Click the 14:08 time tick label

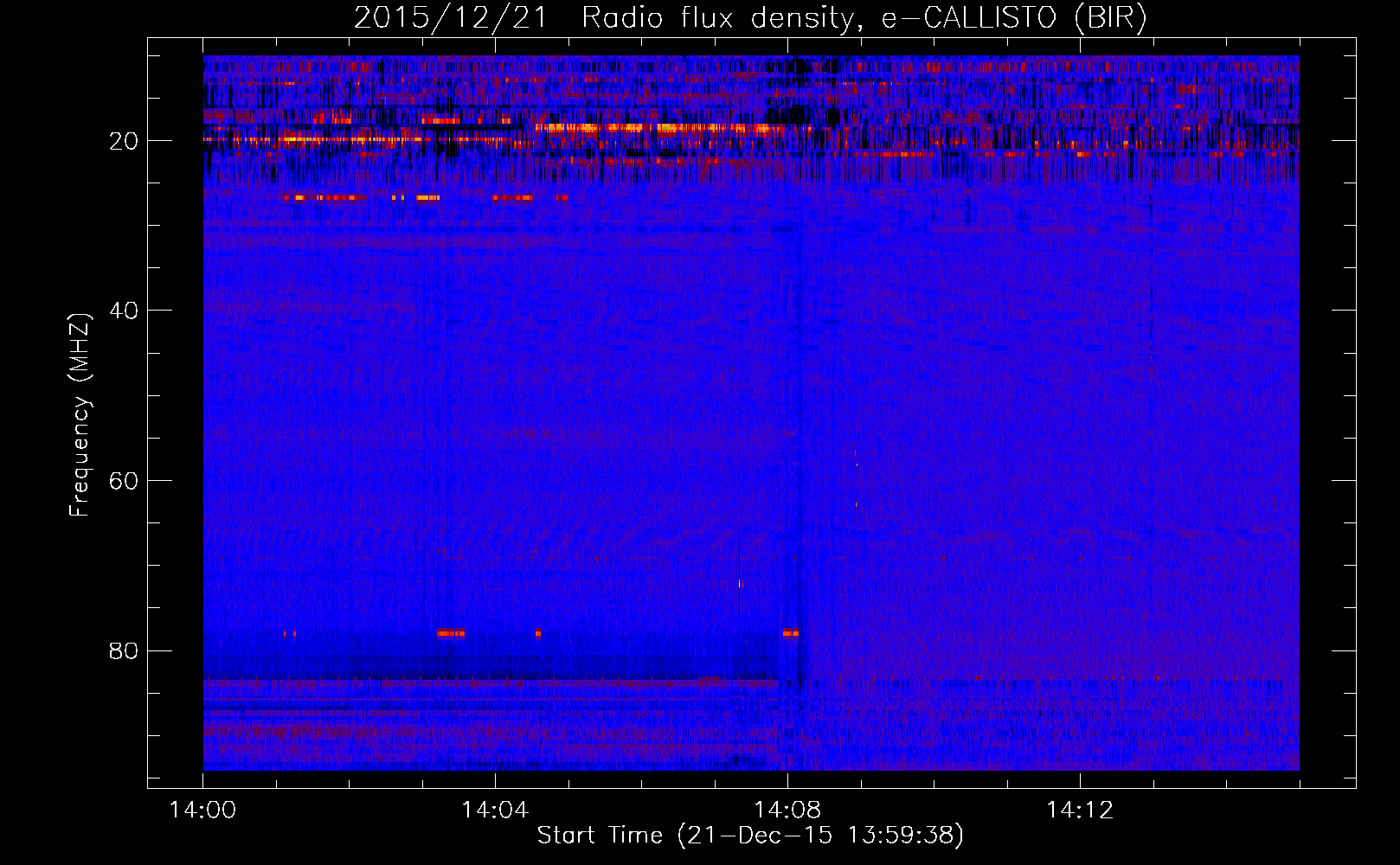(x=787, y=811)
